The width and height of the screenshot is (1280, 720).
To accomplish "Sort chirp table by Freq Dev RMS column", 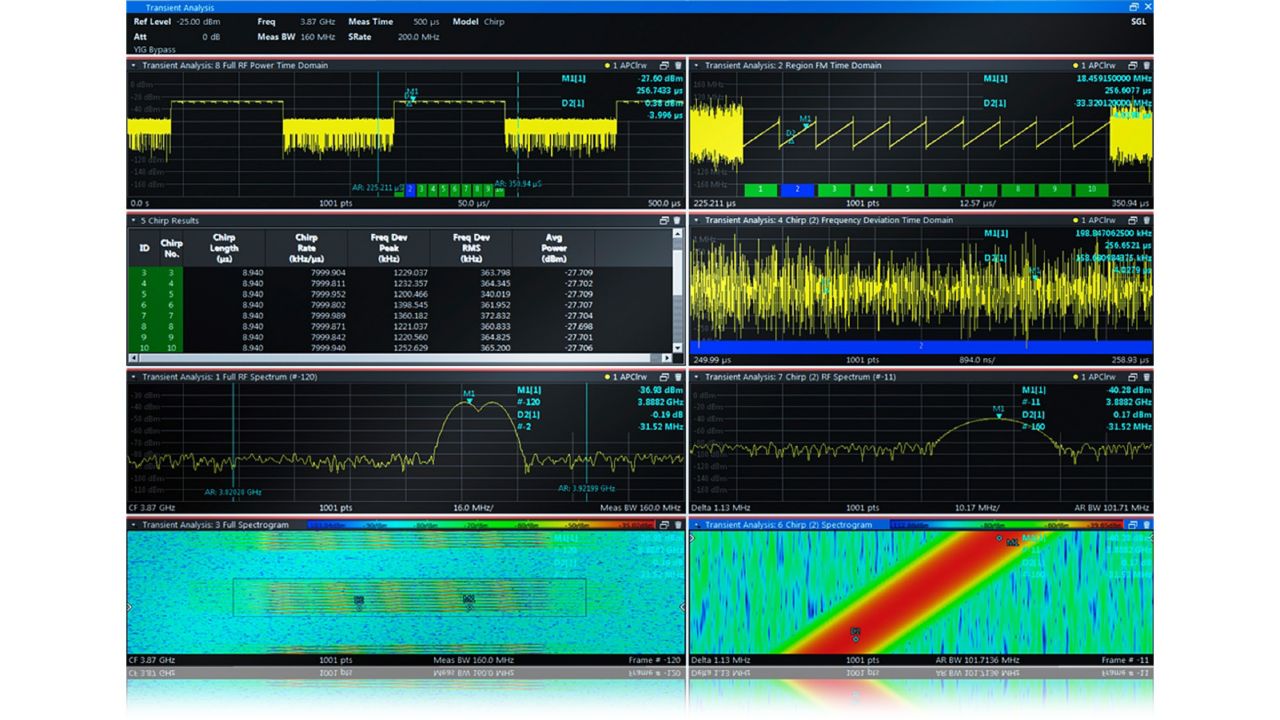I will click(470, 248).
